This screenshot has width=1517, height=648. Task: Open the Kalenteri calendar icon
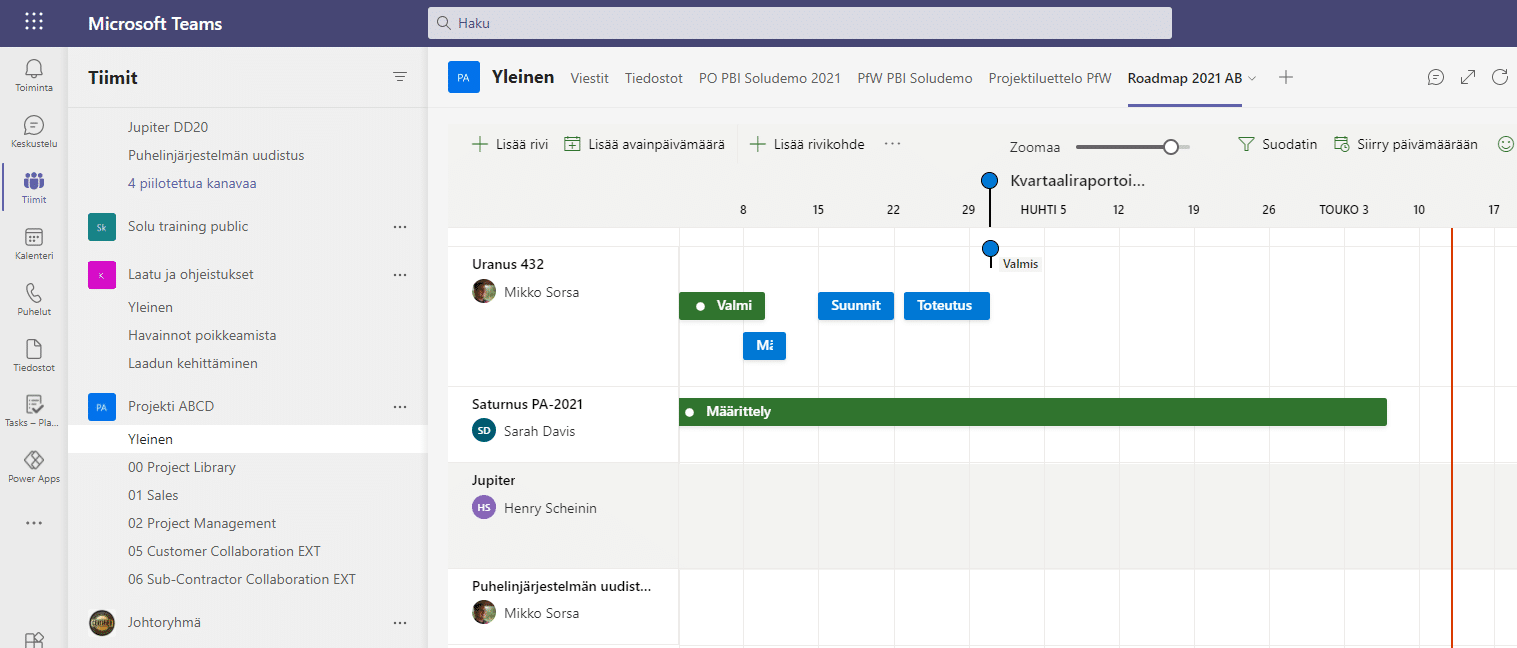tap(34, 238)
